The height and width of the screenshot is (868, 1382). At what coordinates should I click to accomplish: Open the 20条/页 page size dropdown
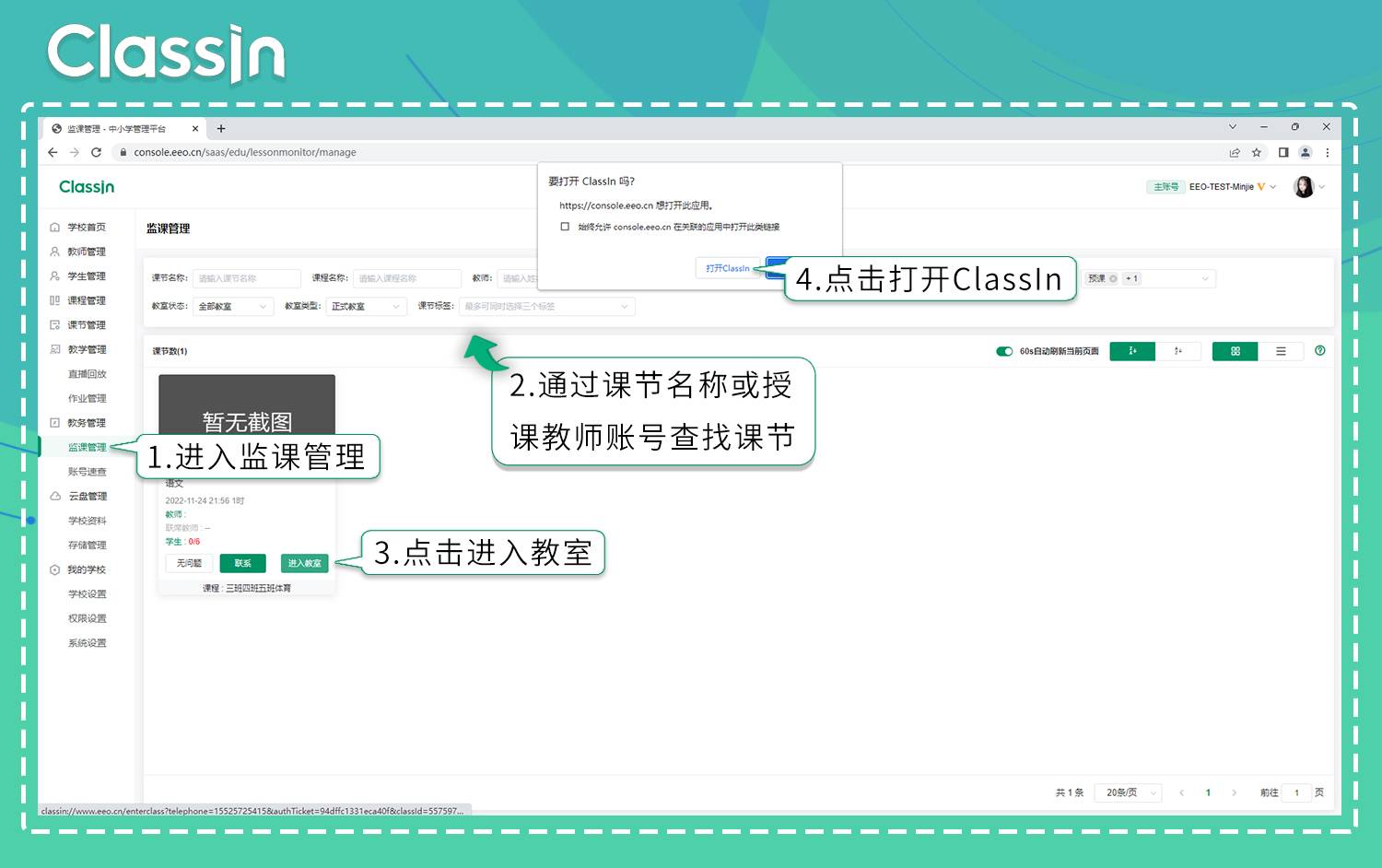1129,792
